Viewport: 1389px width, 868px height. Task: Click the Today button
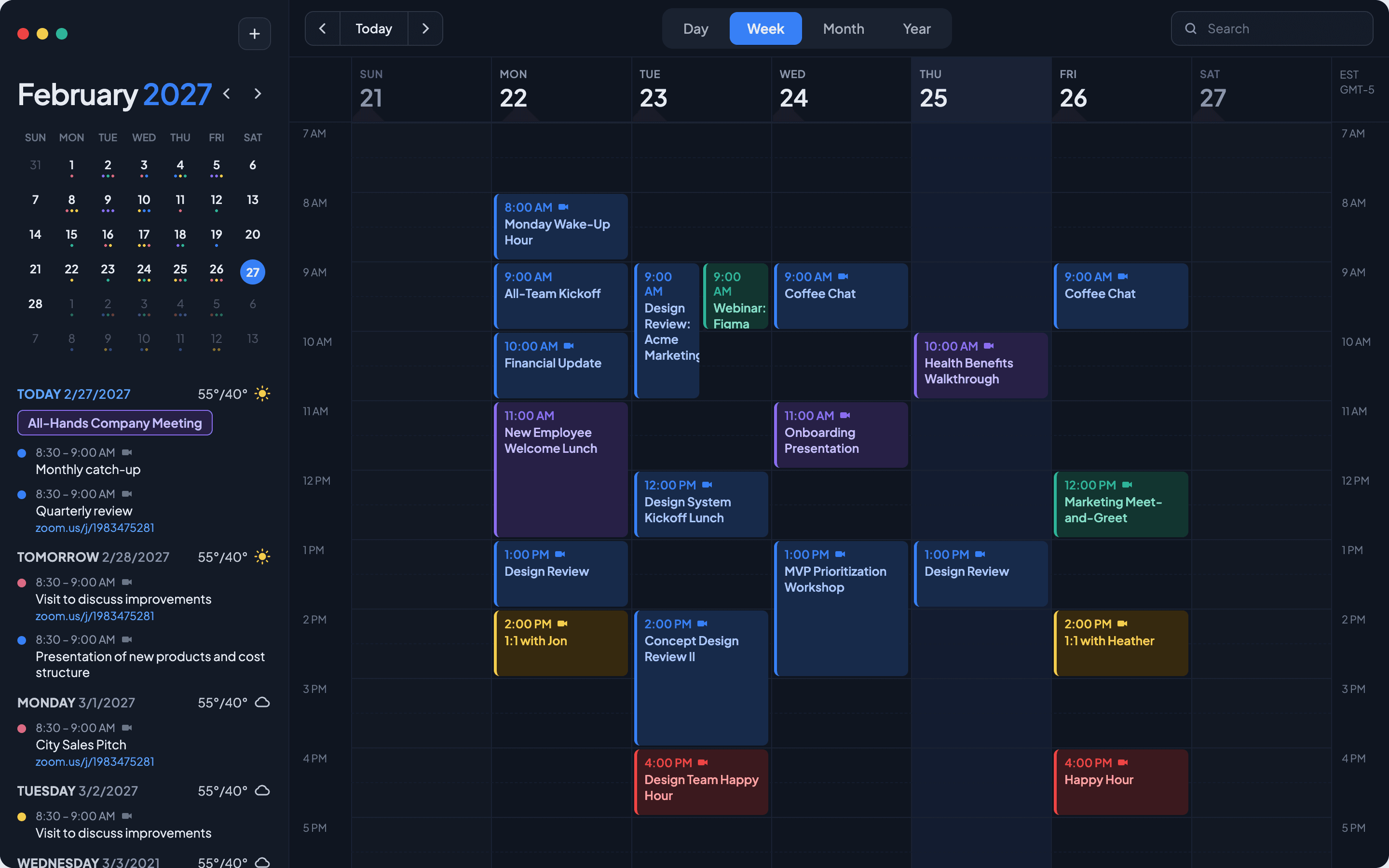374,29
